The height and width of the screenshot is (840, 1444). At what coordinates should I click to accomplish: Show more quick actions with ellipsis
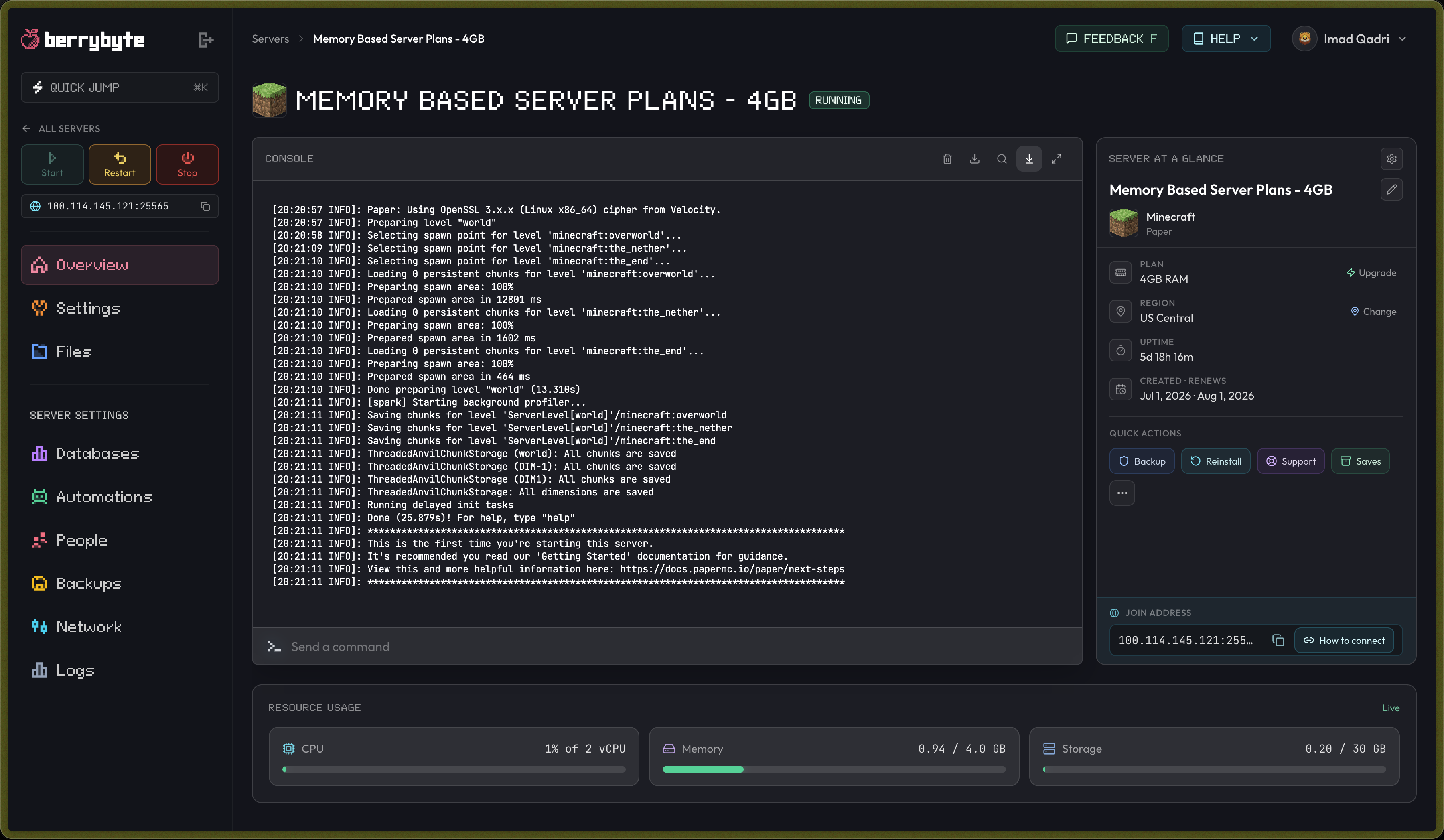(1122, 493)
